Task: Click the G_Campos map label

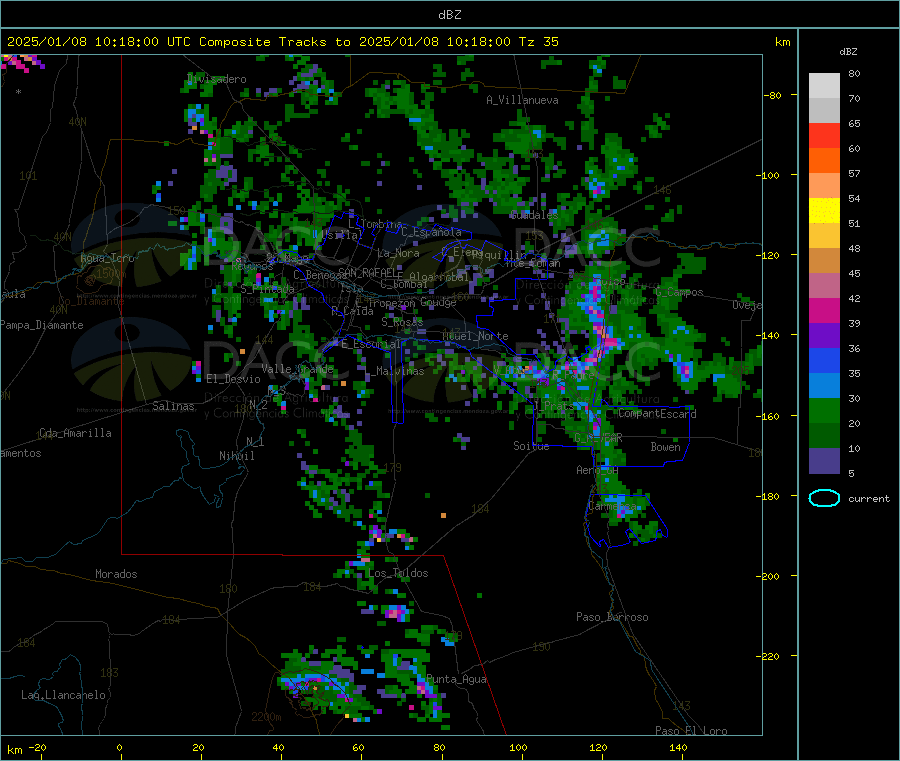Action: tap(679, 292)
